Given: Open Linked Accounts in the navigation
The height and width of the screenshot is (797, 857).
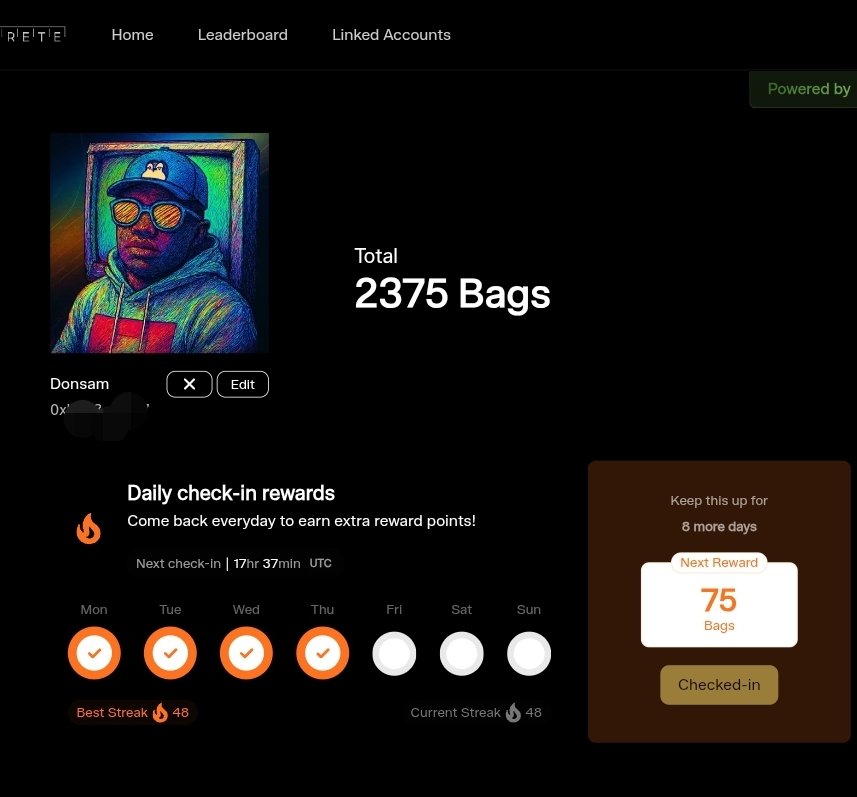Looking at the screenshot, I should pyautogui.click(x=391, y=35).
